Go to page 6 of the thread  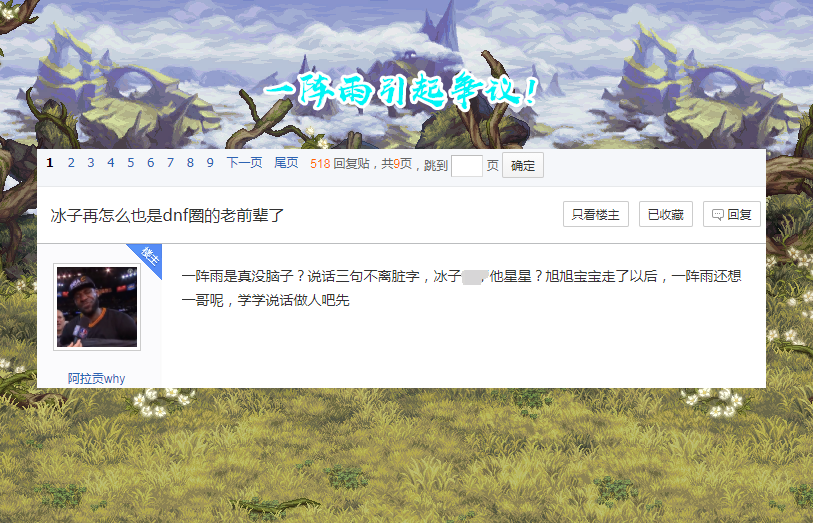coord(150,163)
